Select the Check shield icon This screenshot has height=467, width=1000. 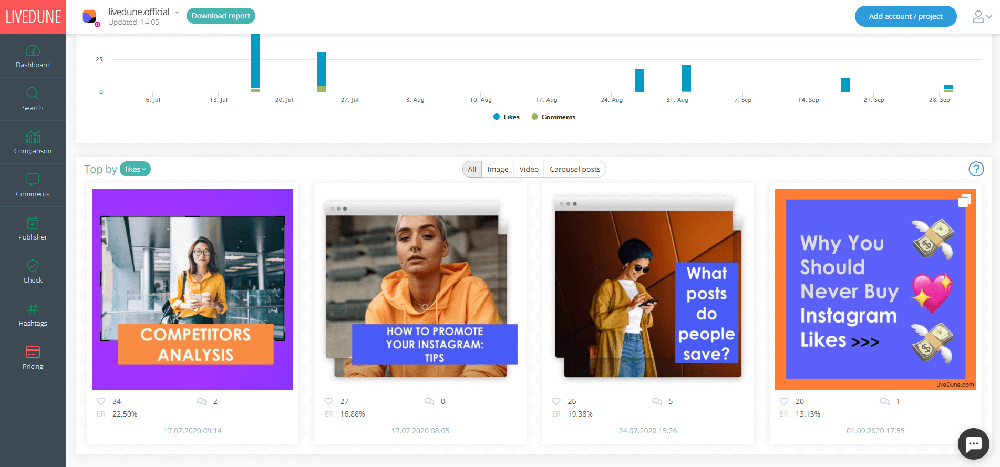[x=33, y=266]
